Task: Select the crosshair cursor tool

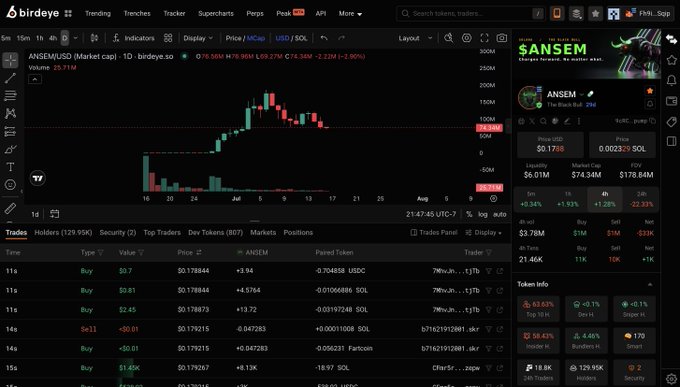Action: pyautogui.click(x=10, y=60)
